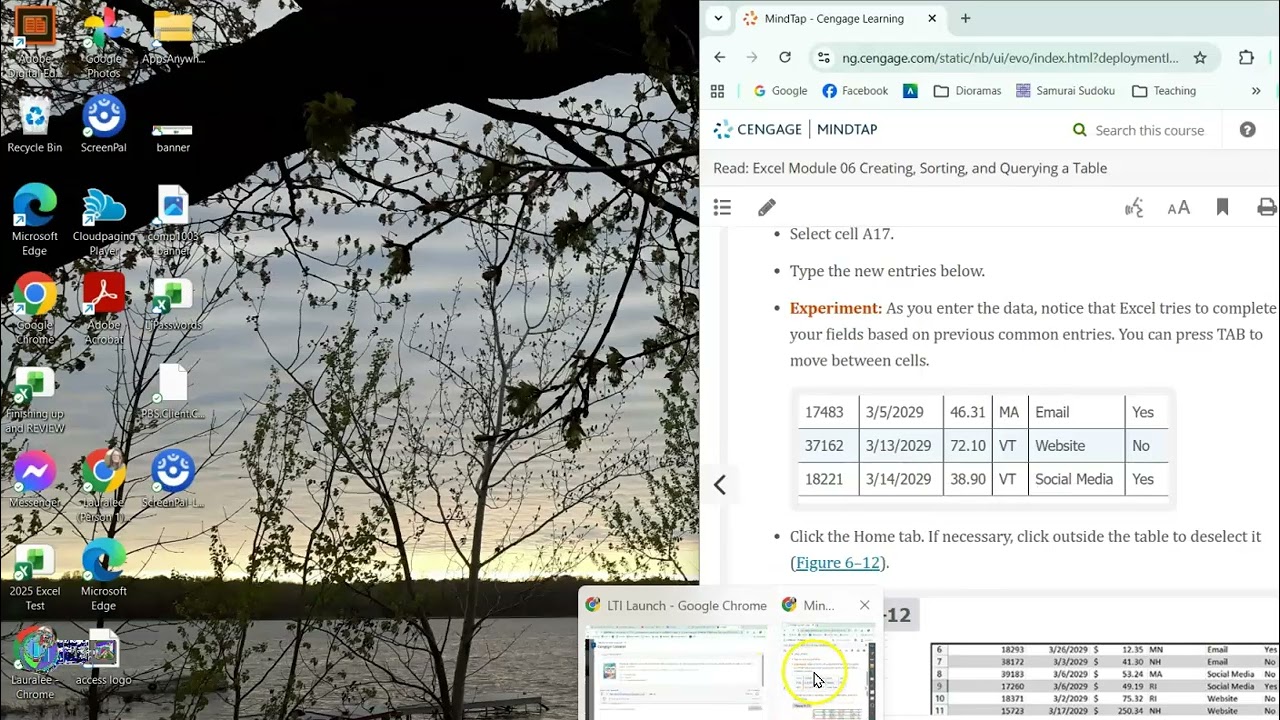Screen dimensions: 1280x720
Task: Open Adobe Acrobat desktop icon
Action: tap(103, 308)
